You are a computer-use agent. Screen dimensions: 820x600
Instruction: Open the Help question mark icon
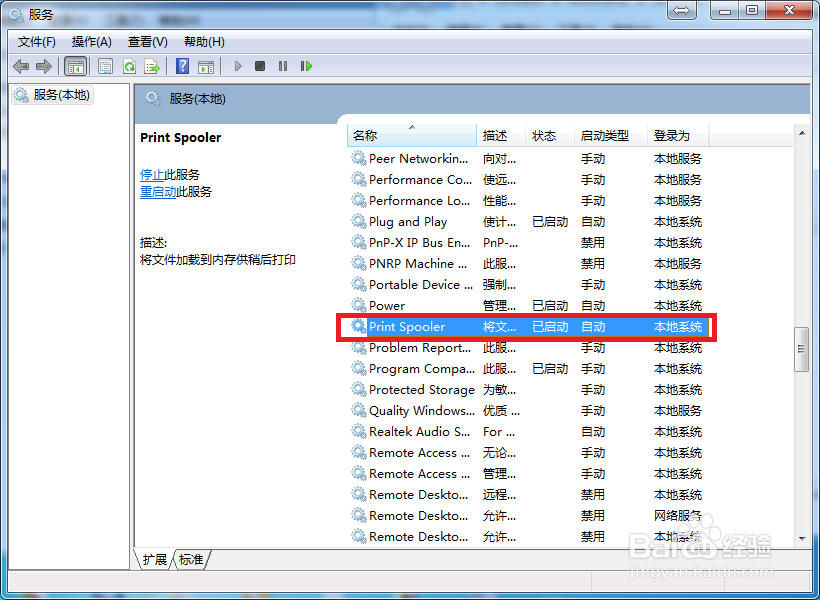(183, 66)
